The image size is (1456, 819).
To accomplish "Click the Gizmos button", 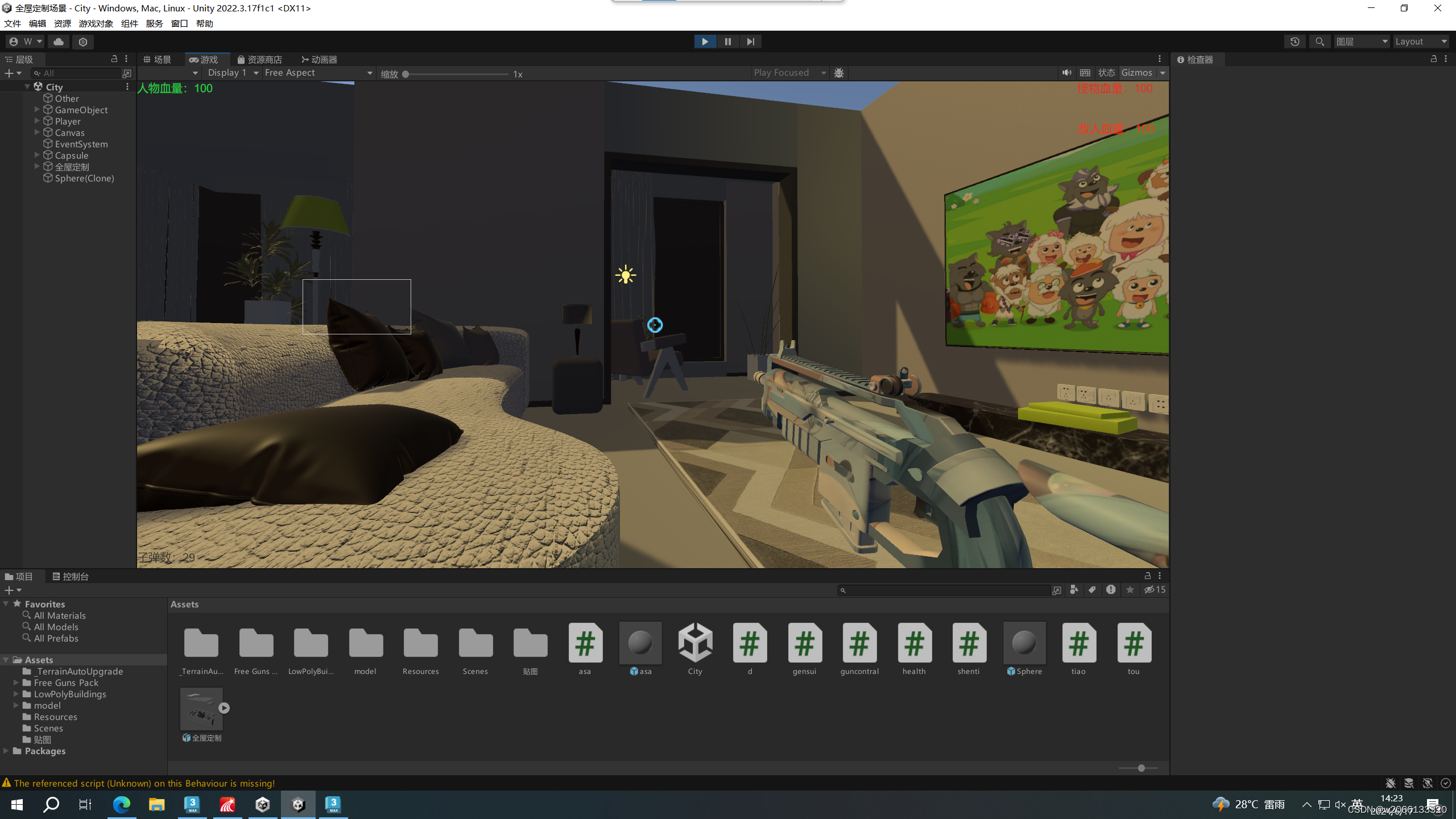I will coord(1136,73).
